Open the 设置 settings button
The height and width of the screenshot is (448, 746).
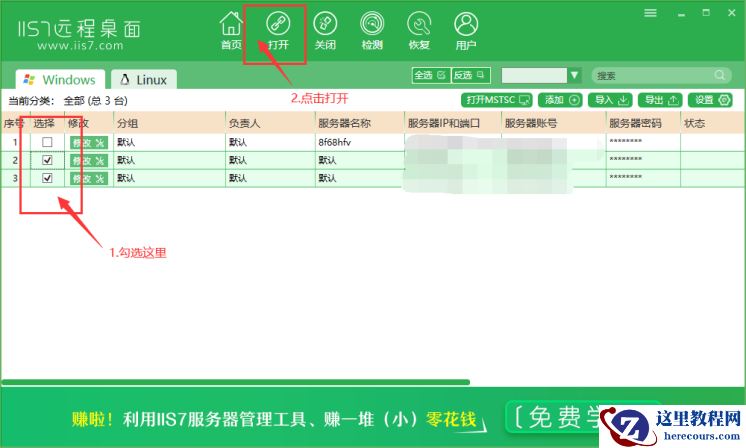710,100
